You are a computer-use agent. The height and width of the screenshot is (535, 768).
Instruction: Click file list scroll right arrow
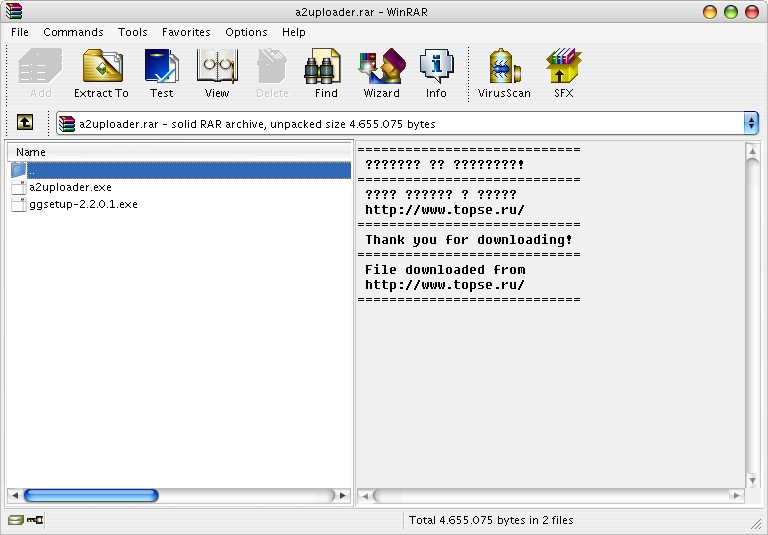click(343, 495)
